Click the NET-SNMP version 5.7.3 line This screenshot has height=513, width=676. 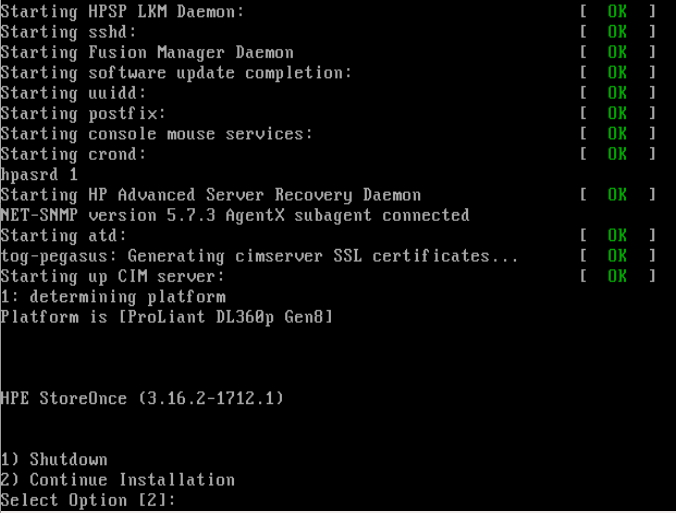pyautogui.click(x=235, y=215)
